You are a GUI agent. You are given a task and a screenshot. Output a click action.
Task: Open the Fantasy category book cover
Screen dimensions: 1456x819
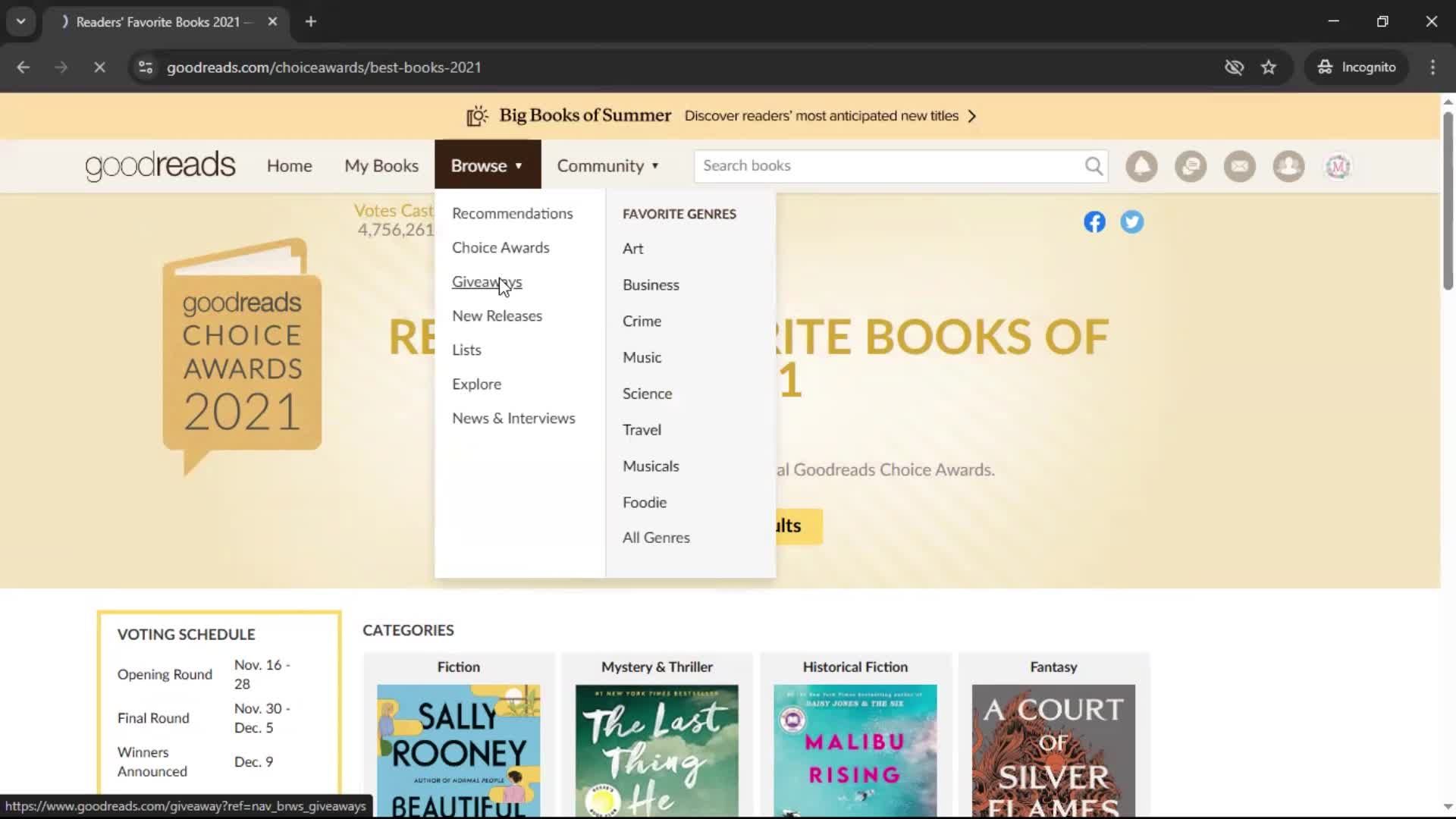(1053, 751)
